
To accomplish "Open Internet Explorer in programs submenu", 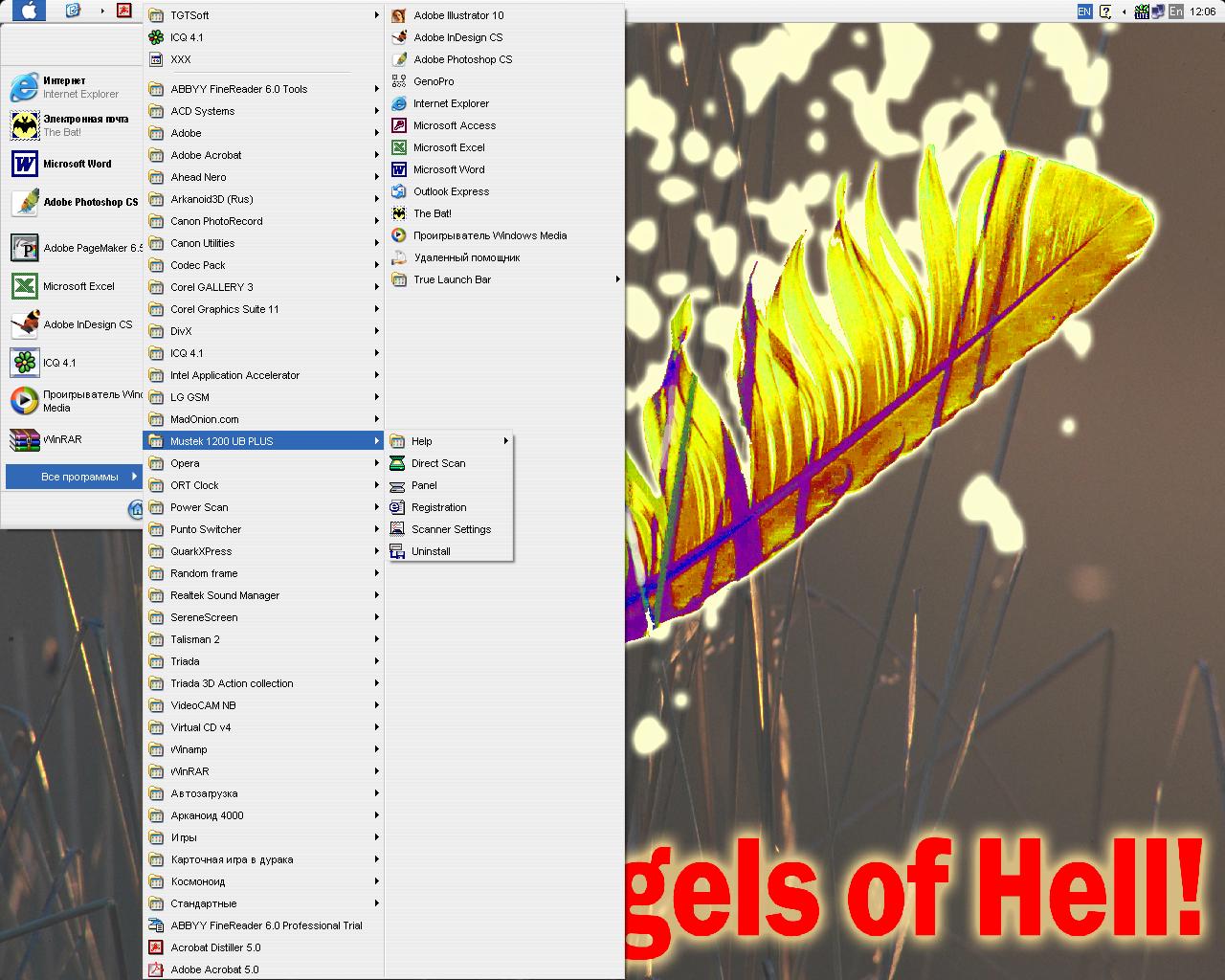I will 451,103.
